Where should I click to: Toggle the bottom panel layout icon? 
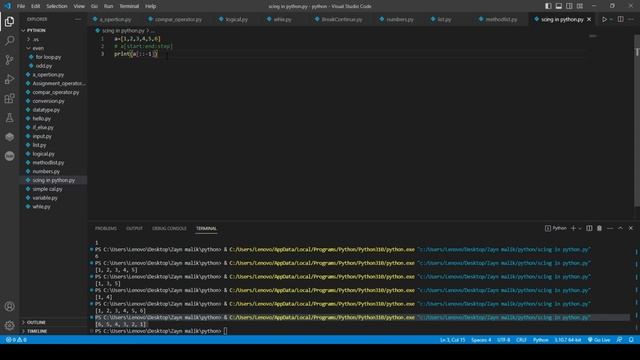[x=559, y=6]
